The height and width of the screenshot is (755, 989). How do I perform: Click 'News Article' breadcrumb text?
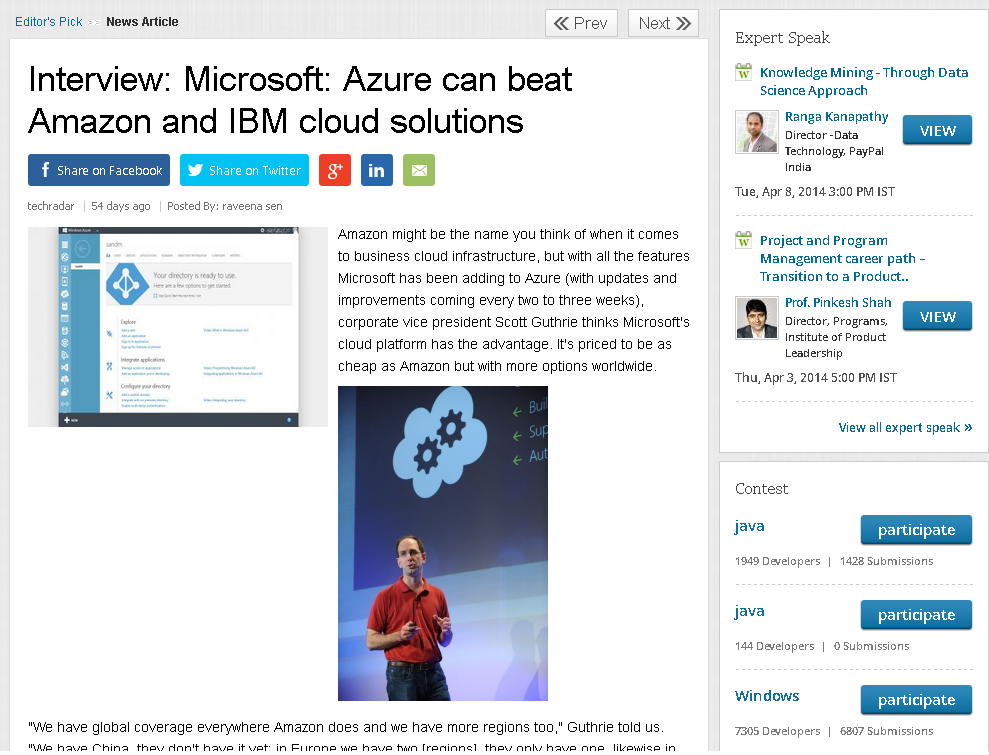click(x=143, y=22)
